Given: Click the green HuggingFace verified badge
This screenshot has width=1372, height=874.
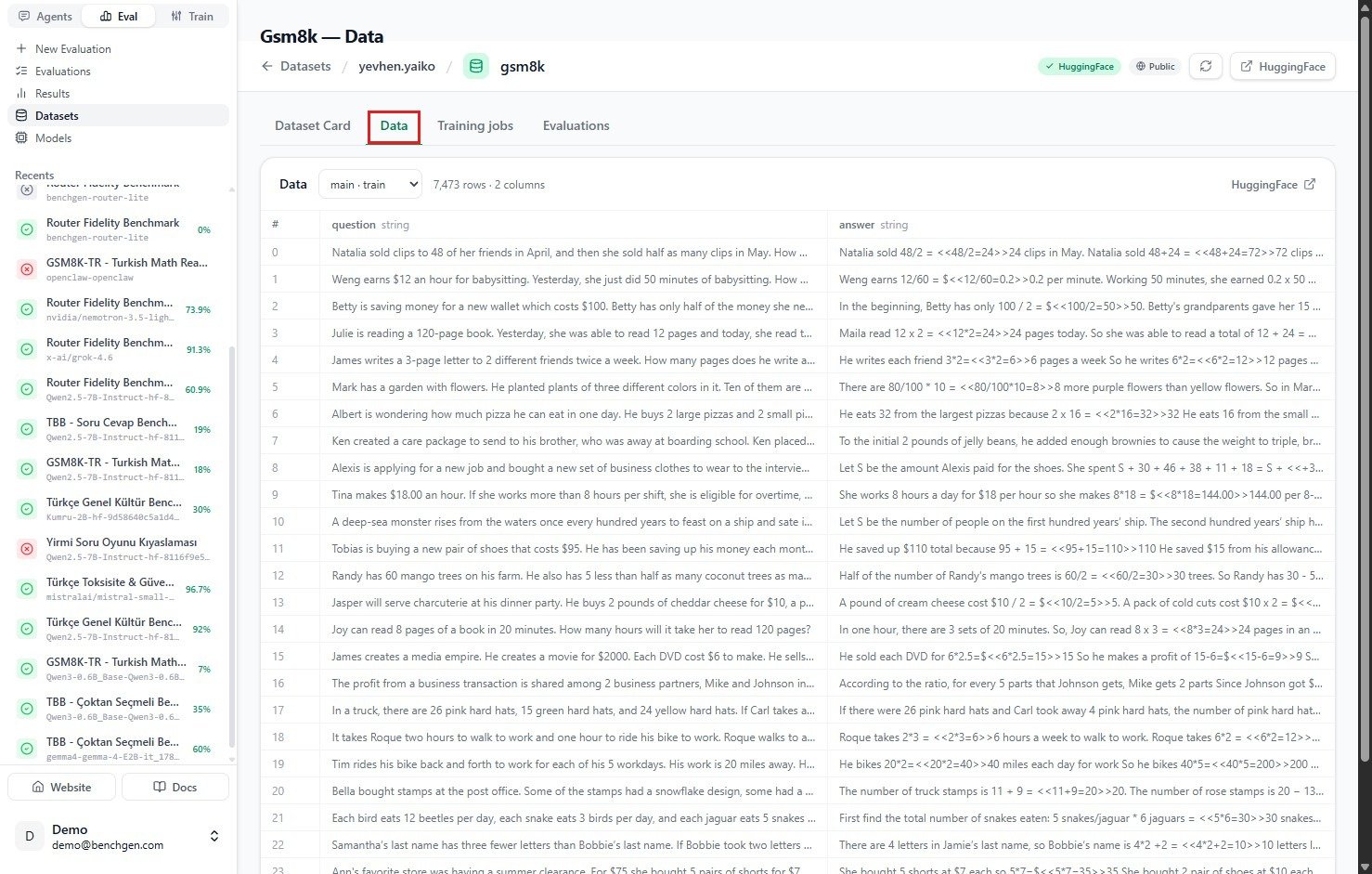Looking at the screenshot, I should pyautogui.click(x=1080, y=67).
